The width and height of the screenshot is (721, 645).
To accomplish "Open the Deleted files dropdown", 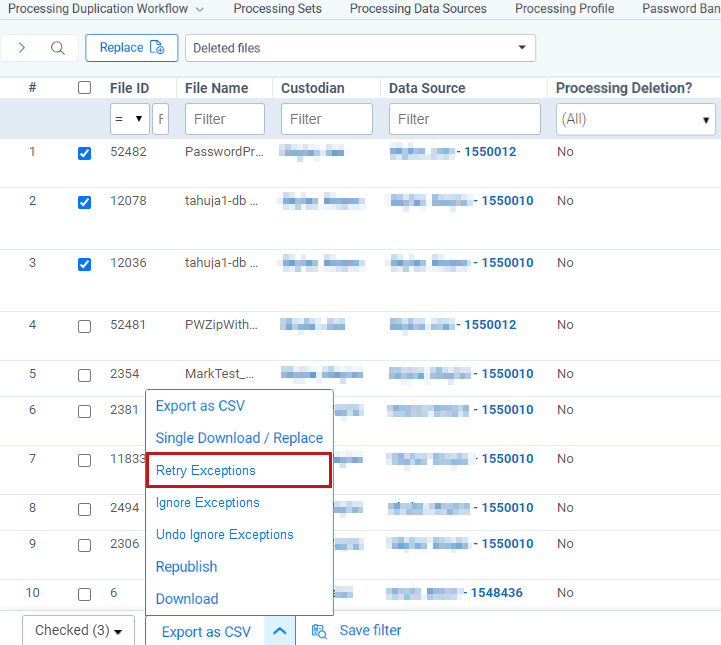I will coord(360,48).
